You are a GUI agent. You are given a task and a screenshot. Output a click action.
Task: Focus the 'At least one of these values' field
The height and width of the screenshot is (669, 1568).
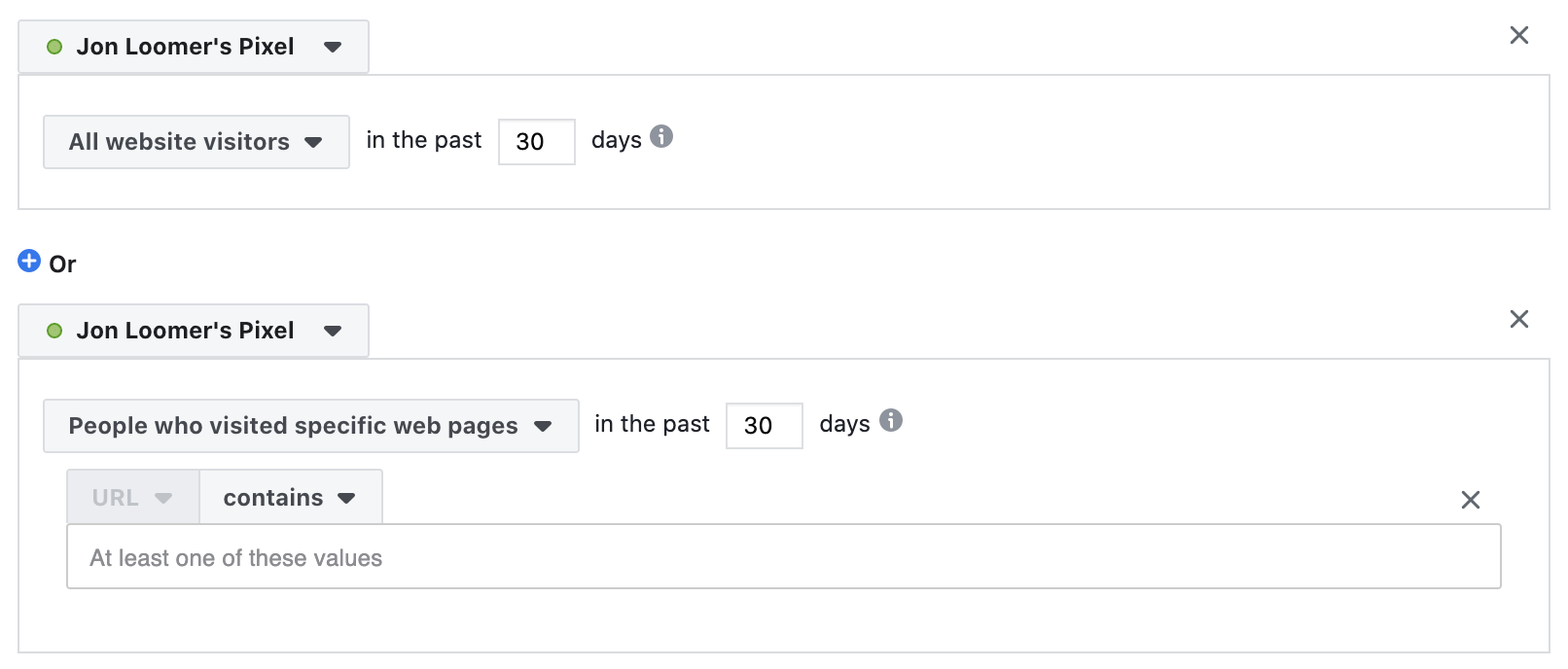point(784,557)
